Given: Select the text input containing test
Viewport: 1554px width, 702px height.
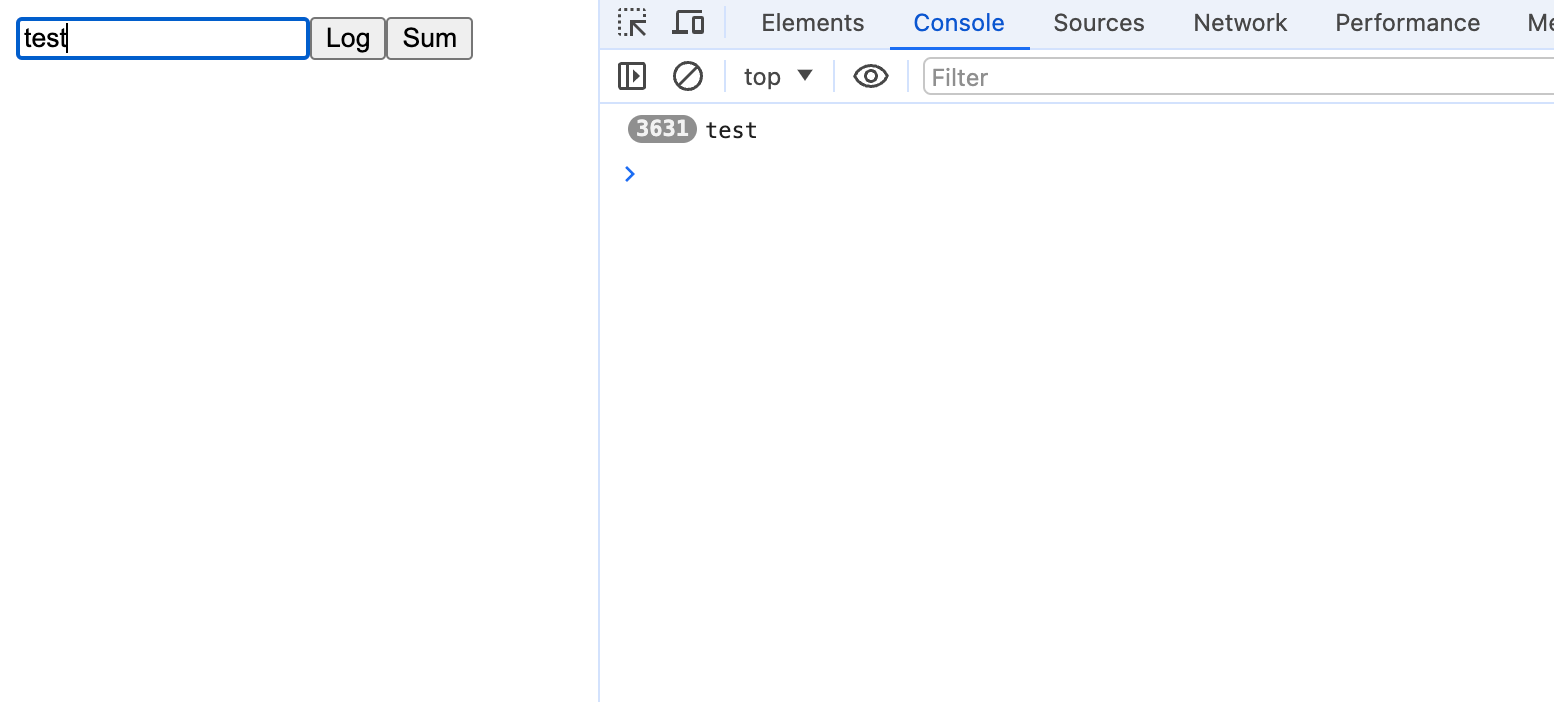Looking at the screenshot, I should [162, 38].
